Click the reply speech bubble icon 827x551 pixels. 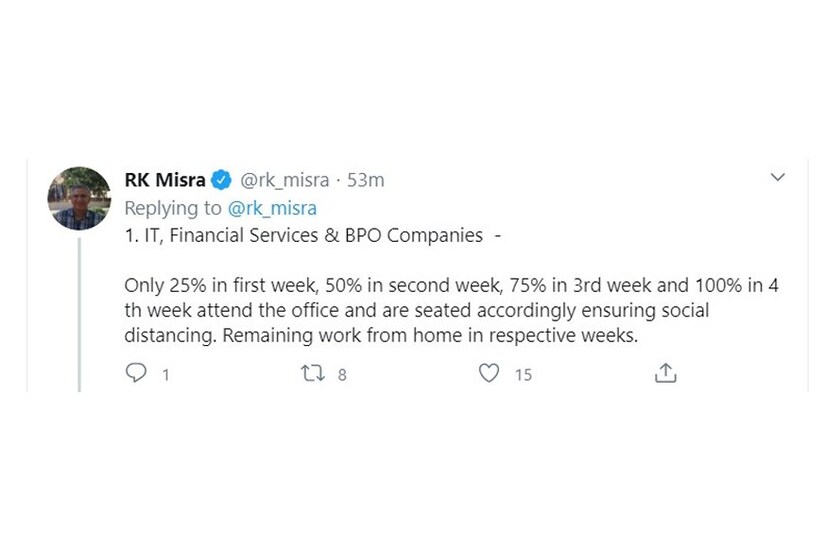(135, 373)
